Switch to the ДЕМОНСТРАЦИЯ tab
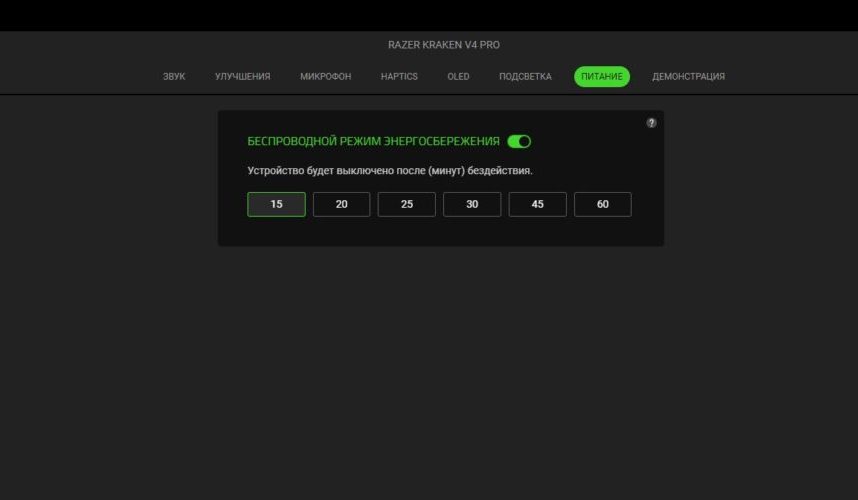 coord(688,77)
